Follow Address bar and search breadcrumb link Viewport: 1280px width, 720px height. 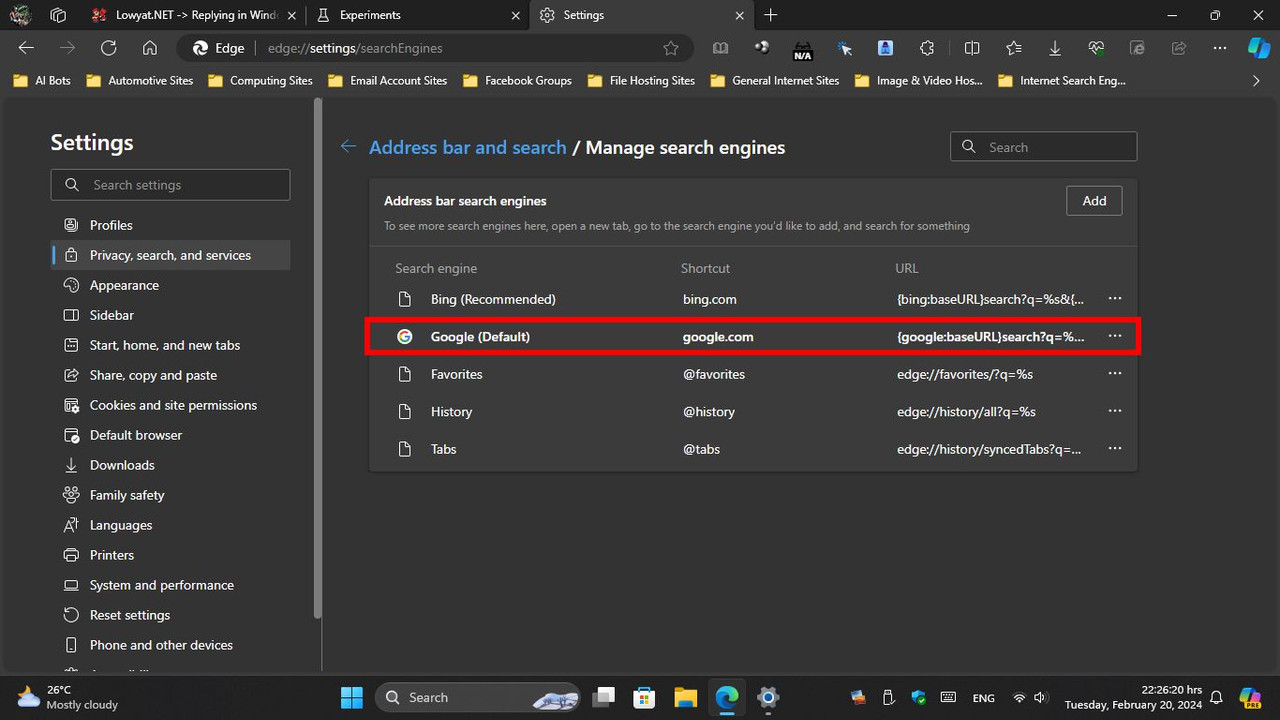[468, 147]
